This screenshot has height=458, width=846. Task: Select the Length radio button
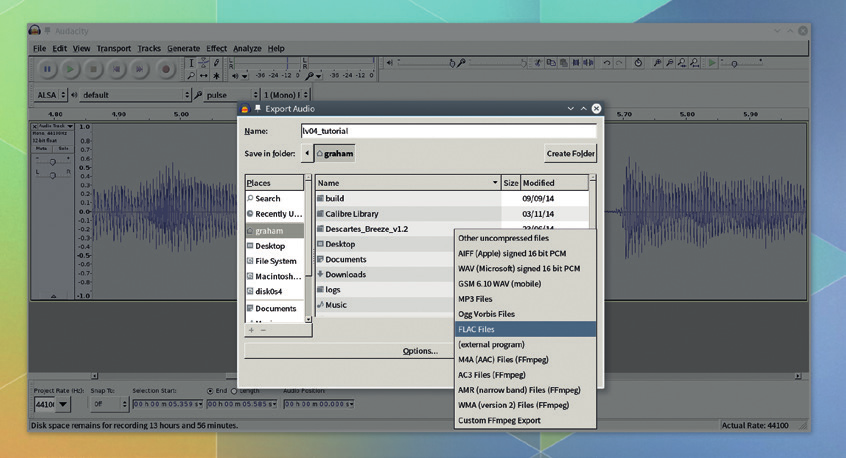coord(234,391)
